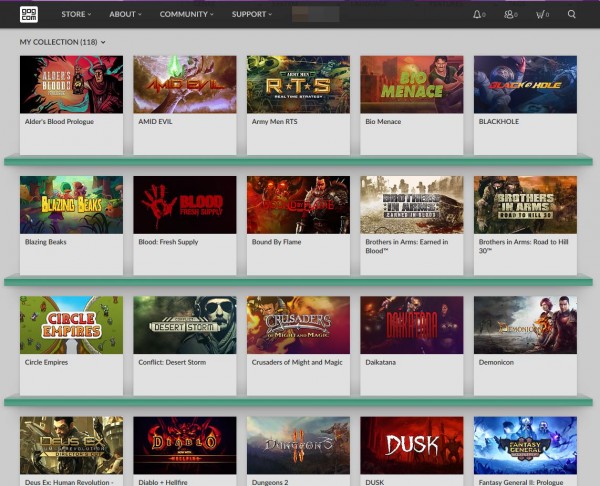Open the Circle Empires cover
This screenshot has height=486, width=600.
click(72, 325)
